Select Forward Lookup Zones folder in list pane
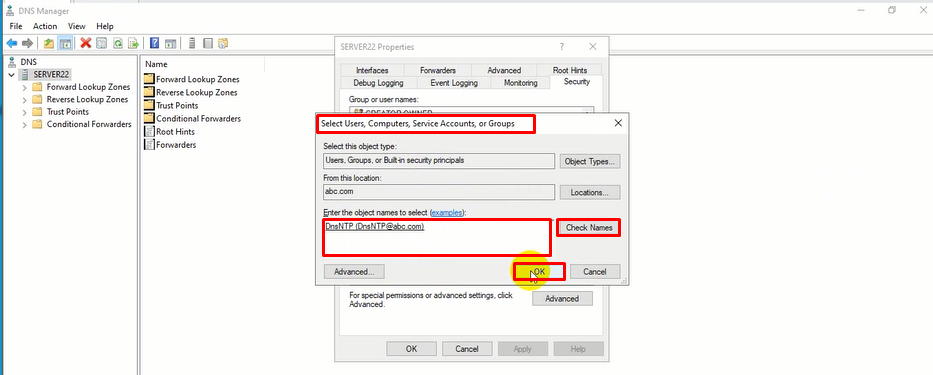The image size is (933, 375). 192,79
